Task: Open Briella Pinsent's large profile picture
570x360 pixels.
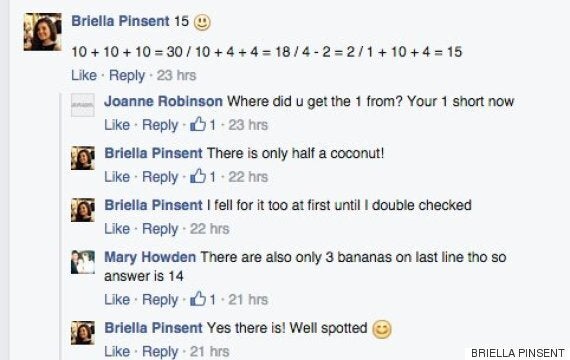Action: pos(43,32)
